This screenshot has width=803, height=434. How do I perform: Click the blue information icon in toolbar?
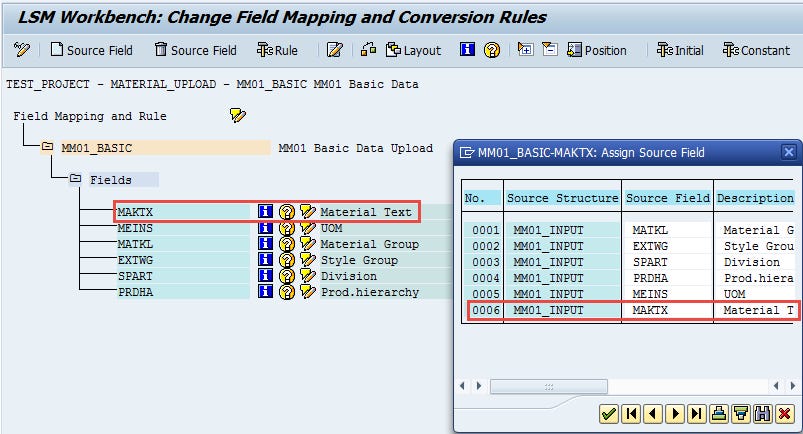pyautogui.click(x=467, y=49)
